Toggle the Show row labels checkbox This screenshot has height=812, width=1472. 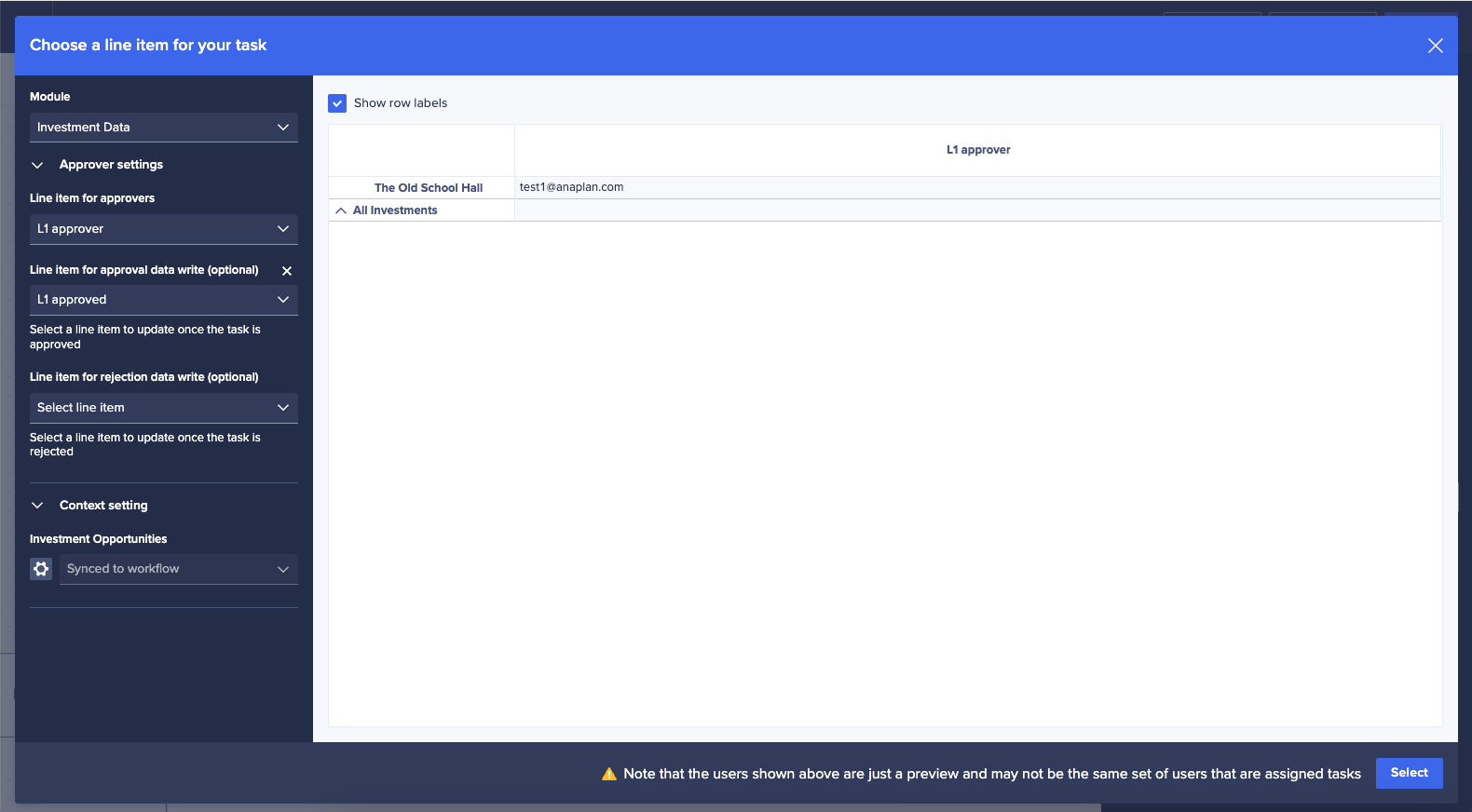(337, 103)
